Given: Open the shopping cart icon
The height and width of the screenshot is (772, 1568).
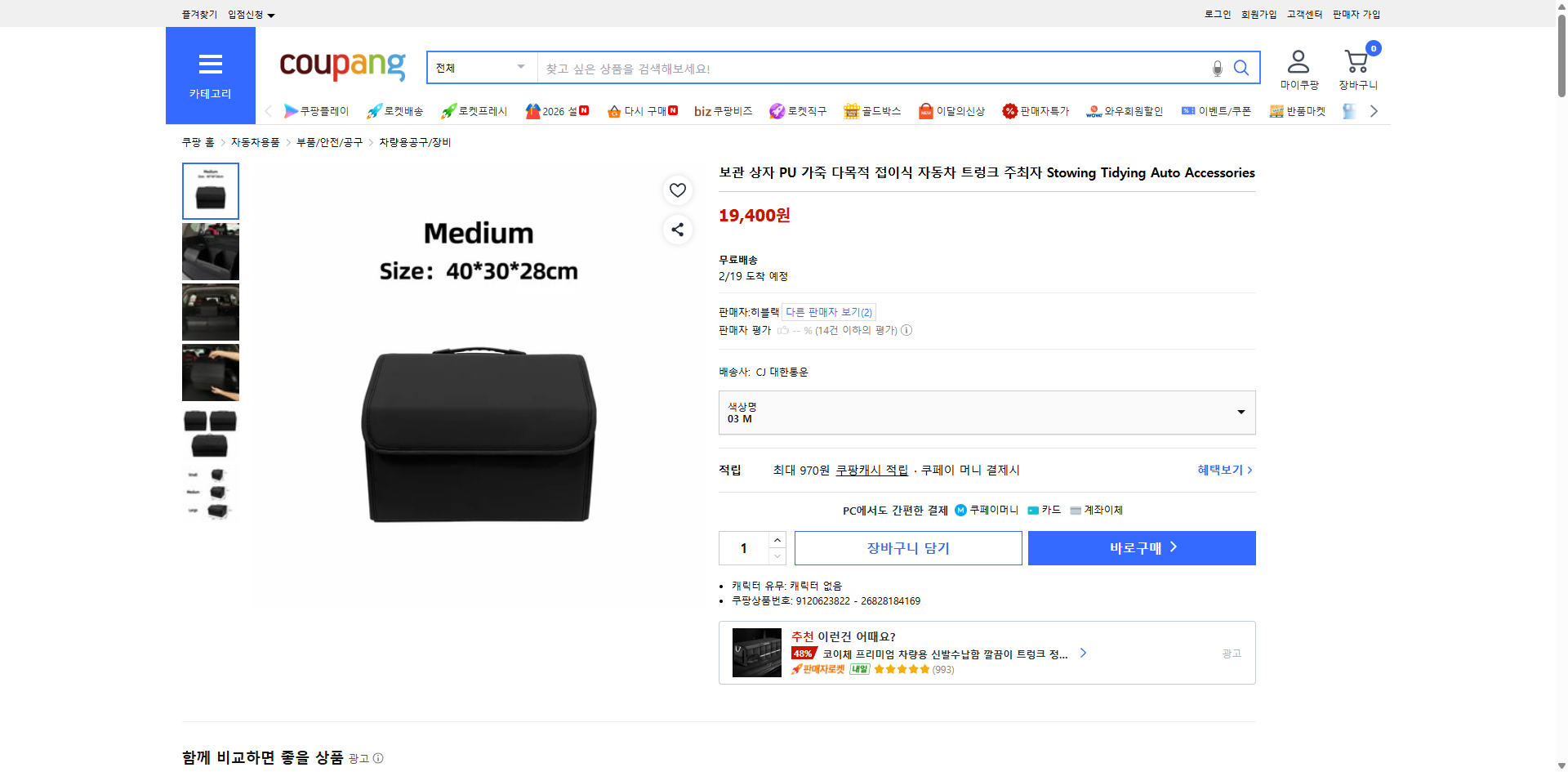Looking at the screenshot, I should coord(1356,60).
